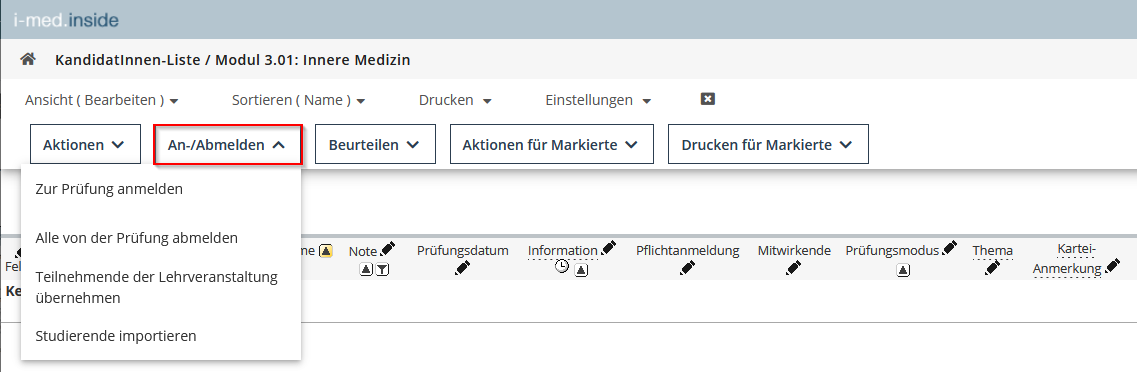Click the Thema column header
Viewport: 1137px width, 372px height.
(x=993, y=251)
